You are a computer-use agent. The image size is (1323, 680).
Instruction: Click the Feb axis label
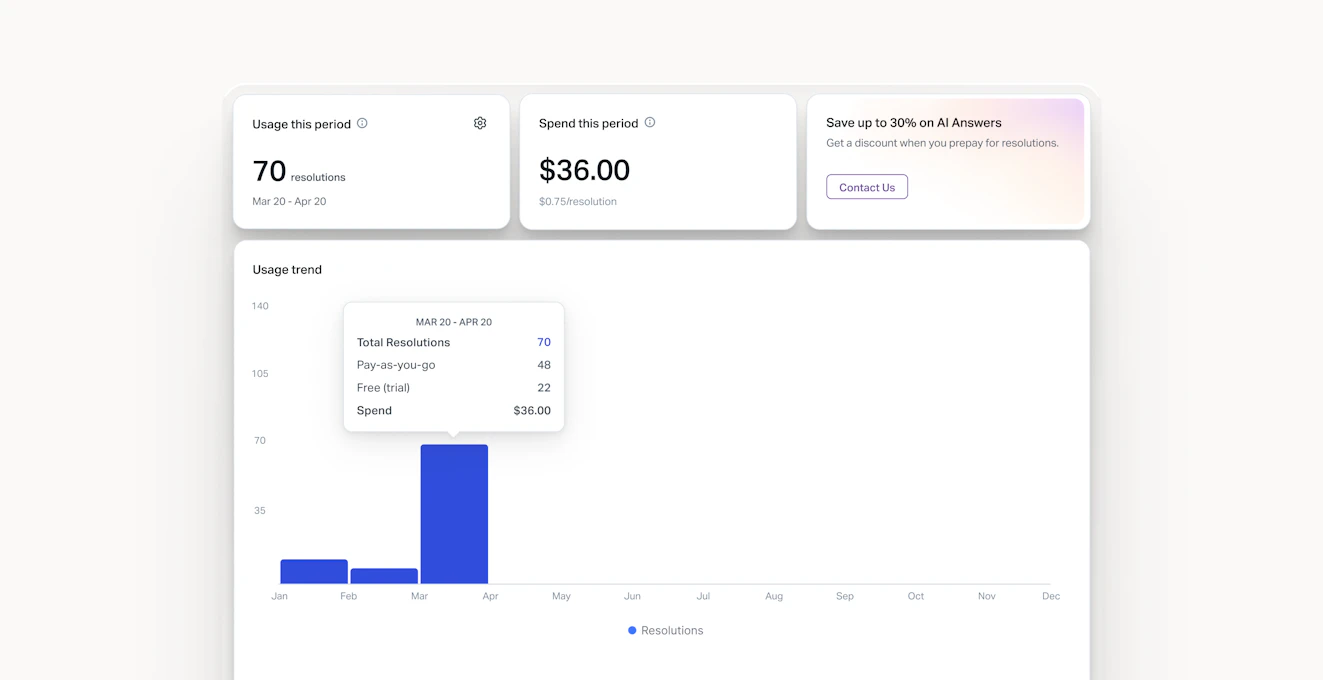(x=348, y=596)
